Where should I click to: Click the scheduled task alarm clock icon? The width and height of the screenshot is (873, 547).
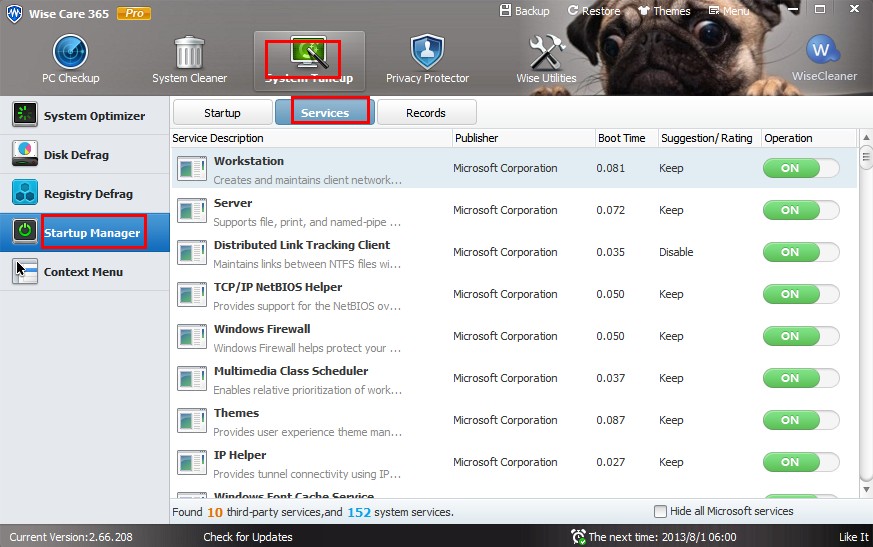(x=578, y=536)
